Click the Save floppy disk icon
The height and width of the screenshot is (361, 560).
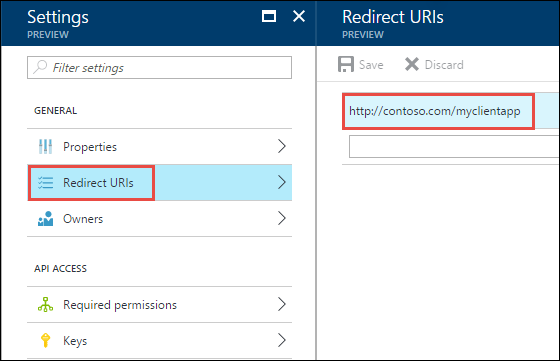[x=346, y=64]
